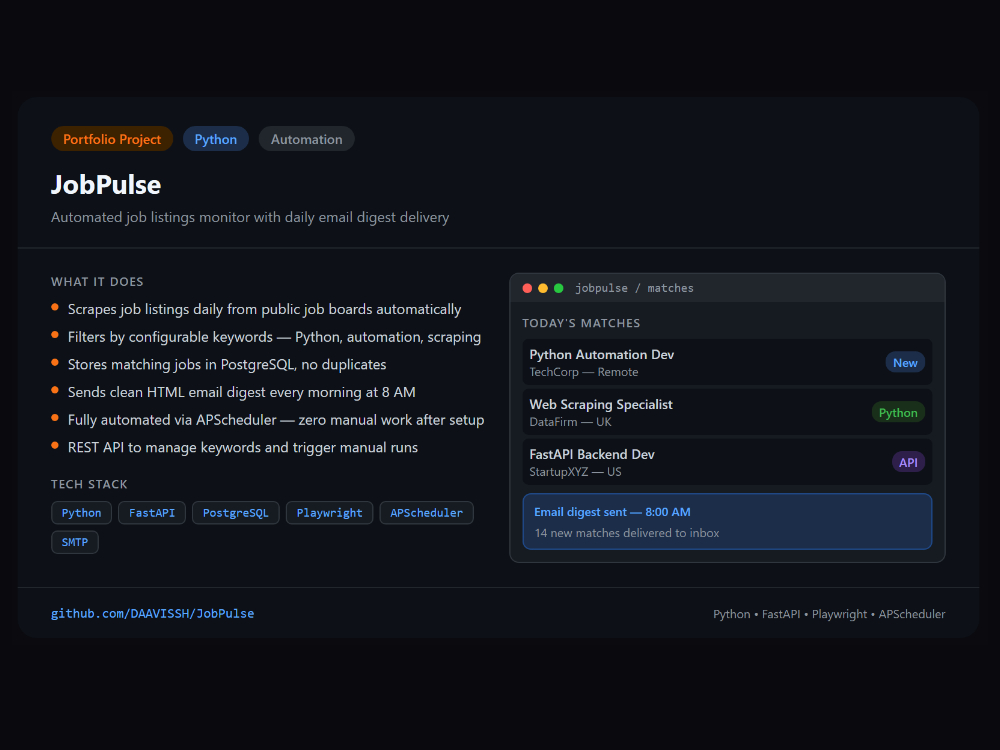Click the Email digest sent notification
Image resolution: width=1000 pixels, height=750 pixels.
(727, 522)
